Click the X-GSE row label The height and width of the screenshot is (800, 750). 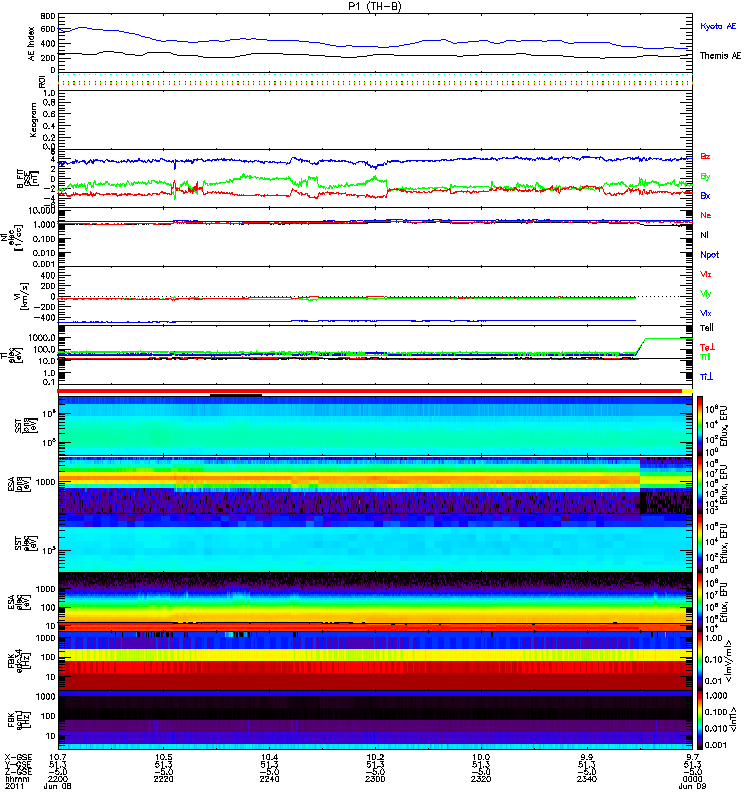(18, 757)
